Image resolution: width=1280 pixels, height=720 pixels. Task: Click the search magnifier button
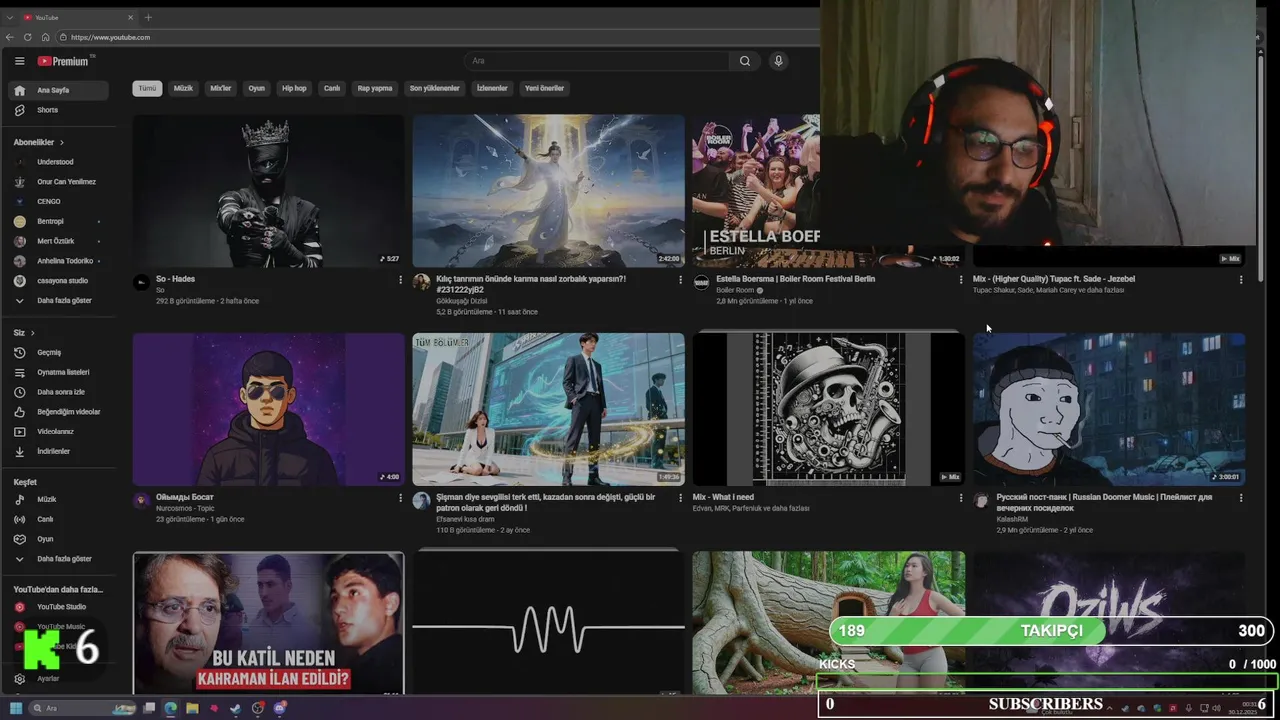tap(745, 61)
